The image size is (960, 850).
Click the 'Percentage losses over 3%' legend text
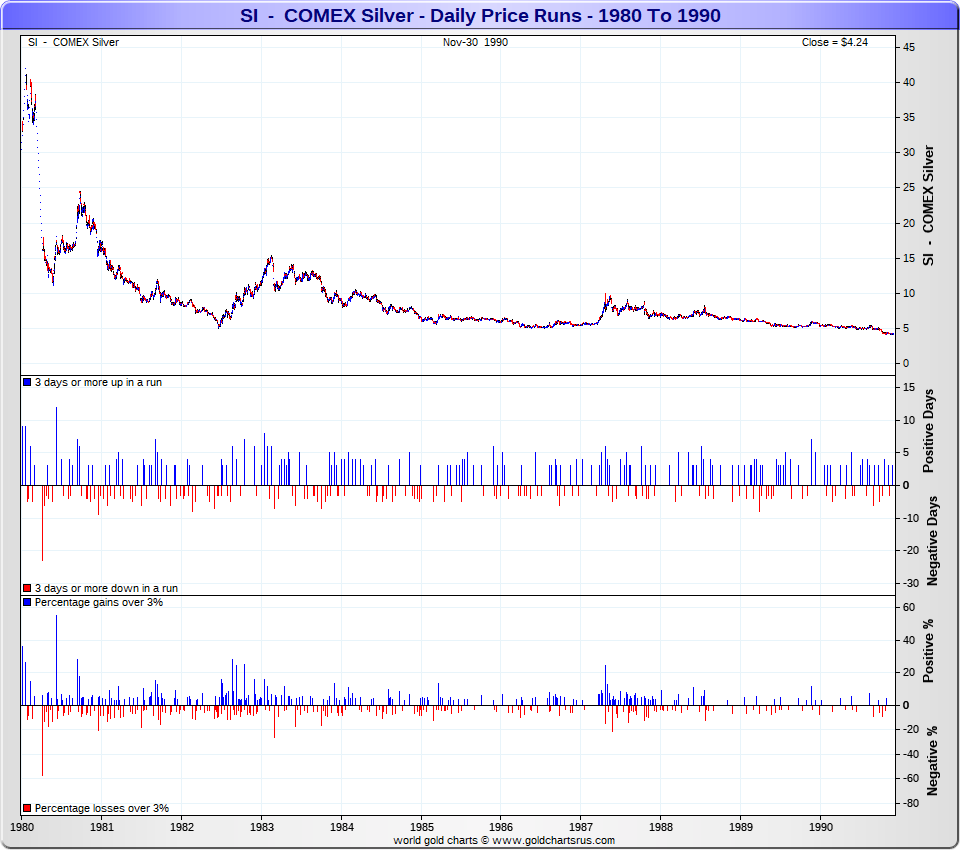tap(102, 808)
